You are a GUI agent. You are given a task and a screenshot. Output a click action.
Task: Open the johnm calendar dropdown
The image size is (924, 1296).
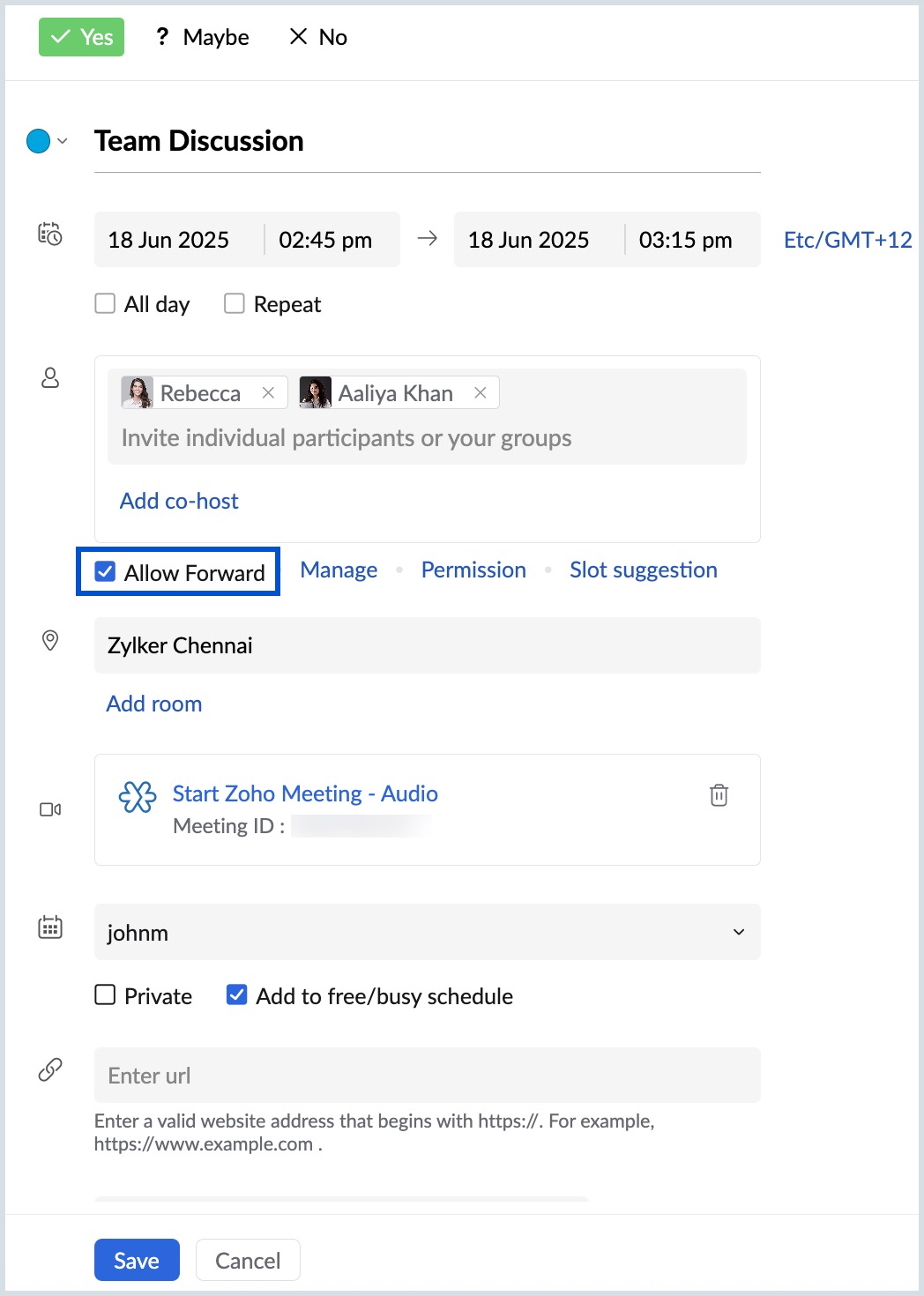pos(738,932)
